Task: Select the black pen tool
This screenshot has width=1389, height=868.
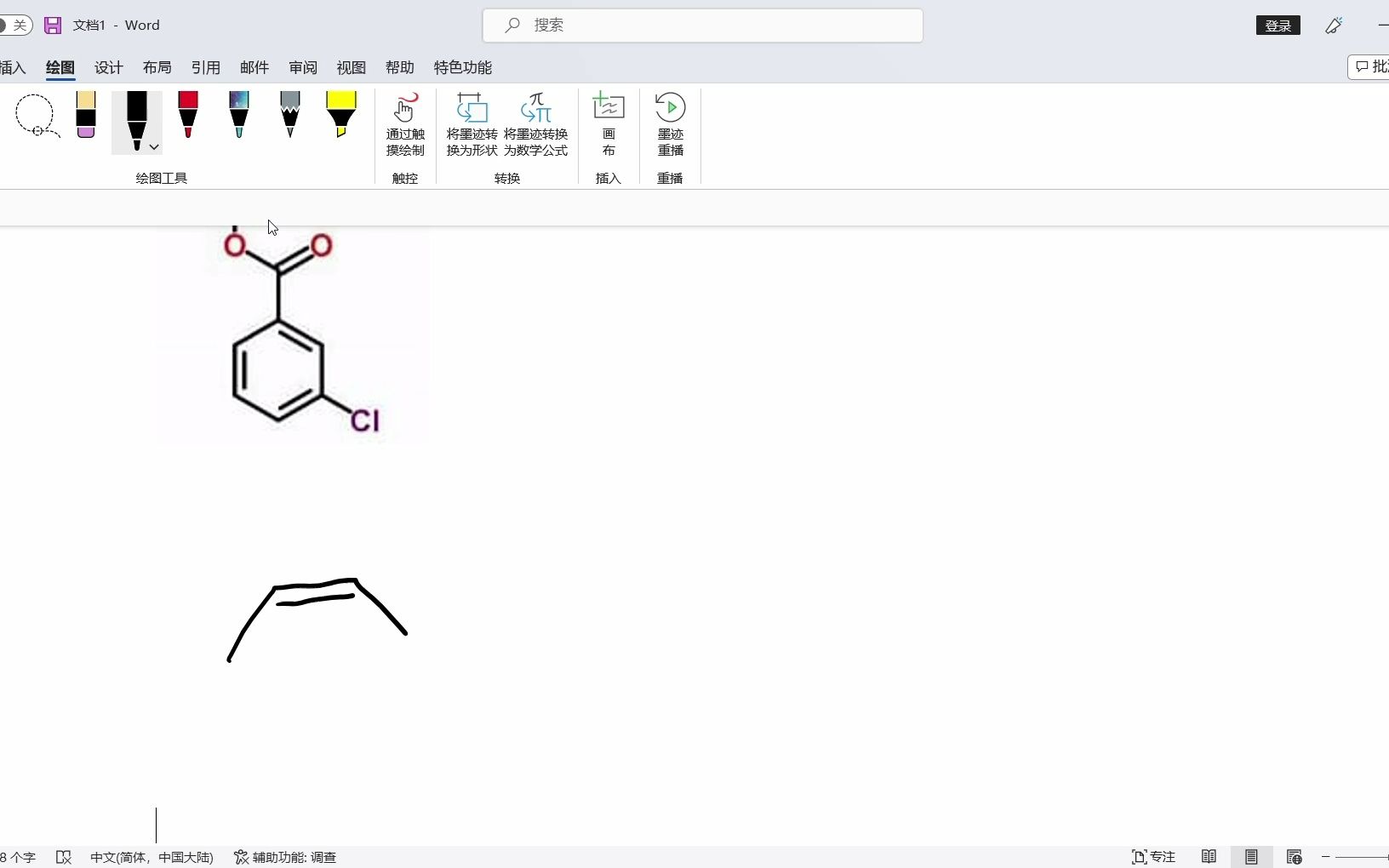Action: tap(136, 121)
